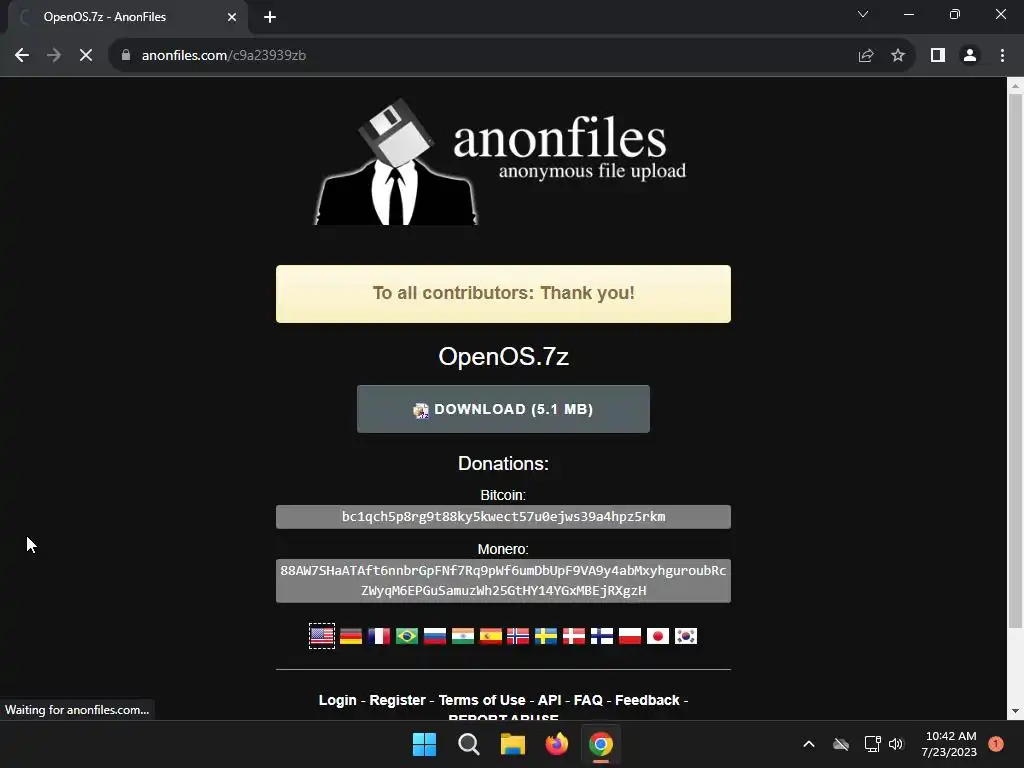The width and height of the screenshot is (1024, 768).
Task: Pick the Japanese flag language
Action: point(658,636)
